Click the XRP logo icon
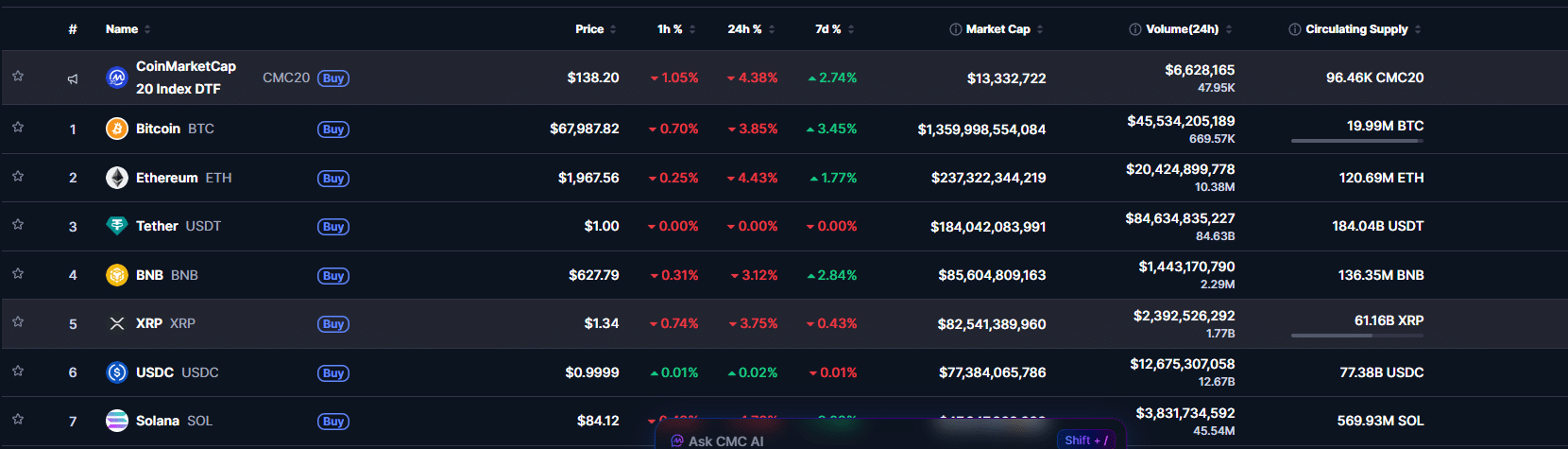Image resolution: width=1568 pixels, height=449 pixels. coord(117,323)
